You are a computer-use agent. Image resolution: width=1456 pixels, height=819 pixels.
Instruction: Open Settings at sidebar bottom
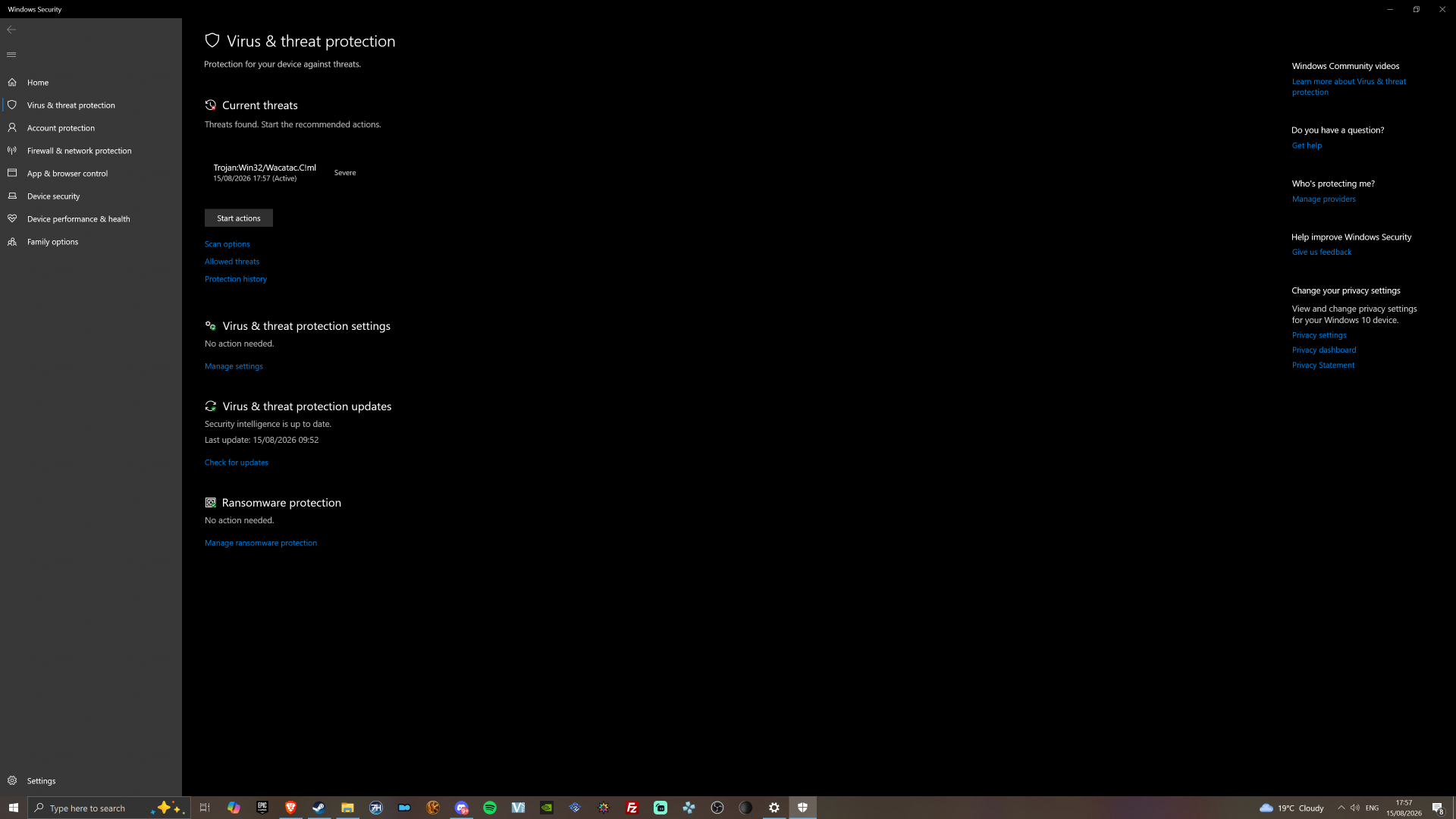(91, 780)
